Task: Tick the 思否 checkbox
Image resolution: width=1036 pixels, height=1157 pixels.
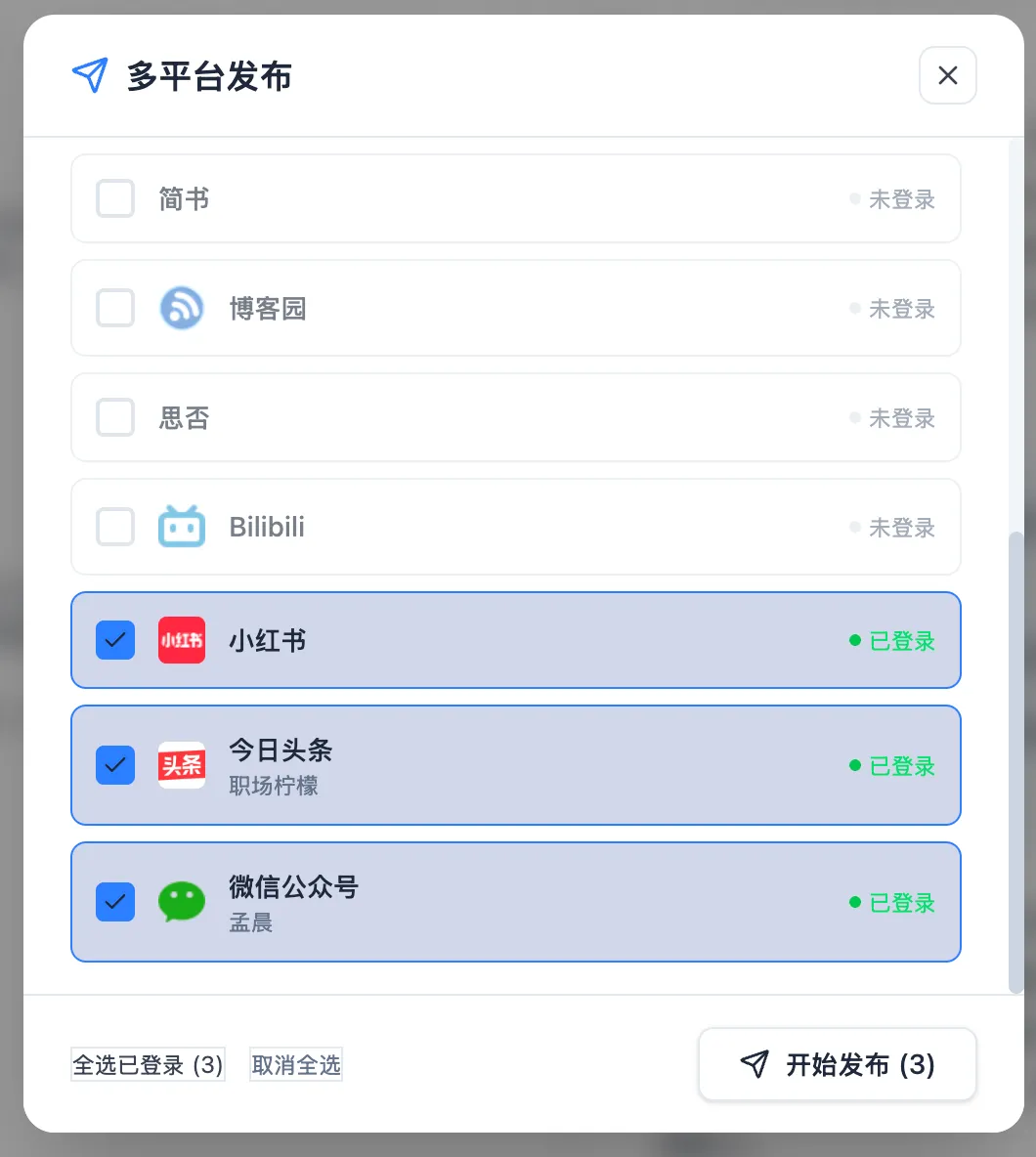Action: click(115, 417)
